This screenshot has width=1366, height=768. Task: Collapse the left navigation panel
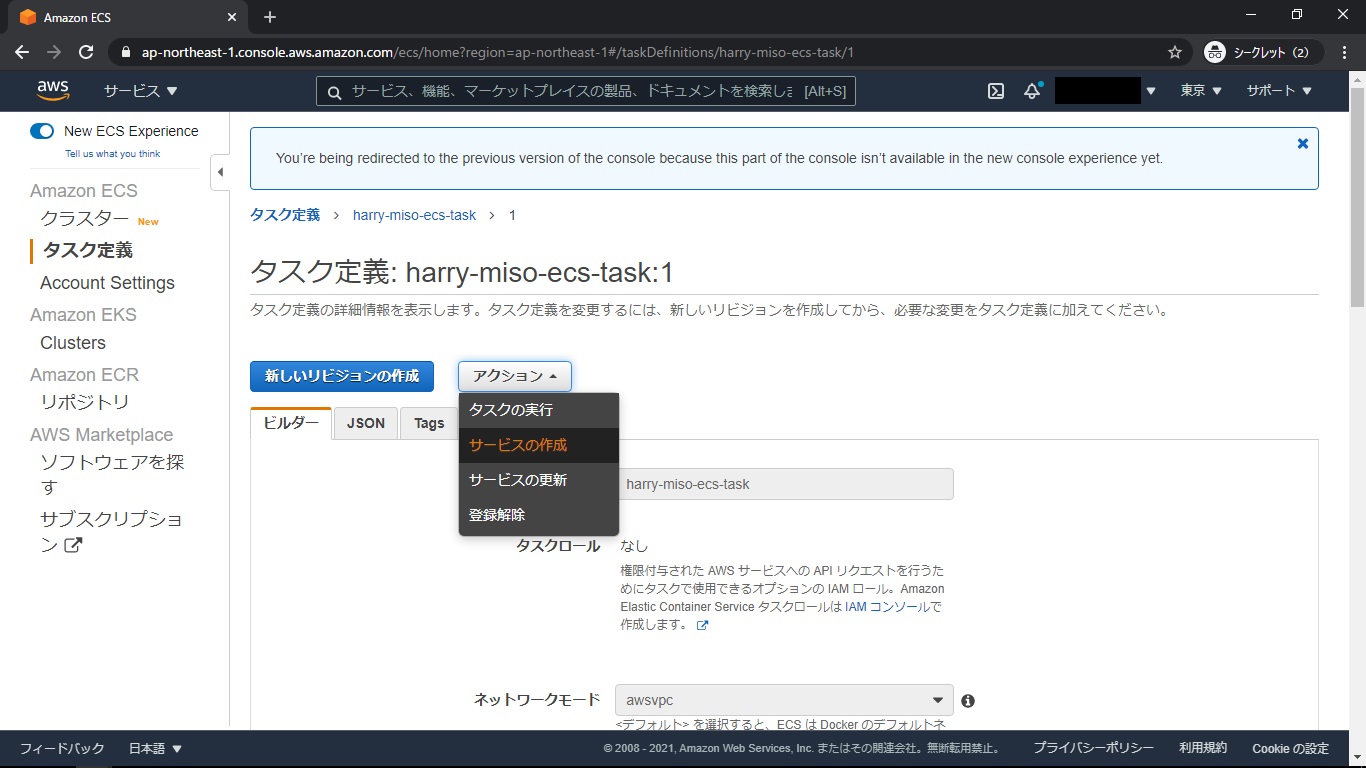(x=220, y=172)
